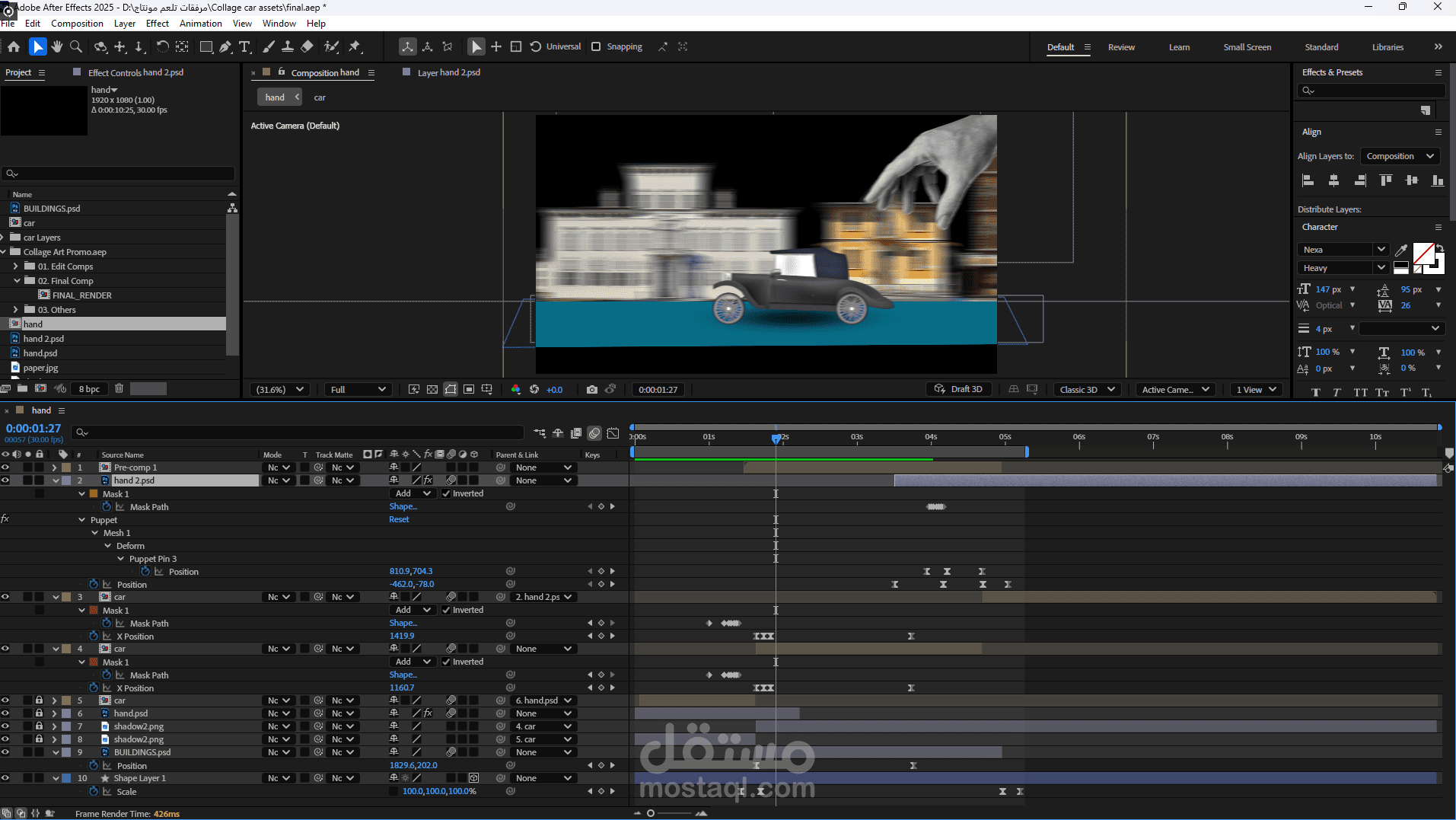Uncheck Inverted for layer 4 car Mask 1
This screenshot has height=820, width=1456.
(446, 662)
